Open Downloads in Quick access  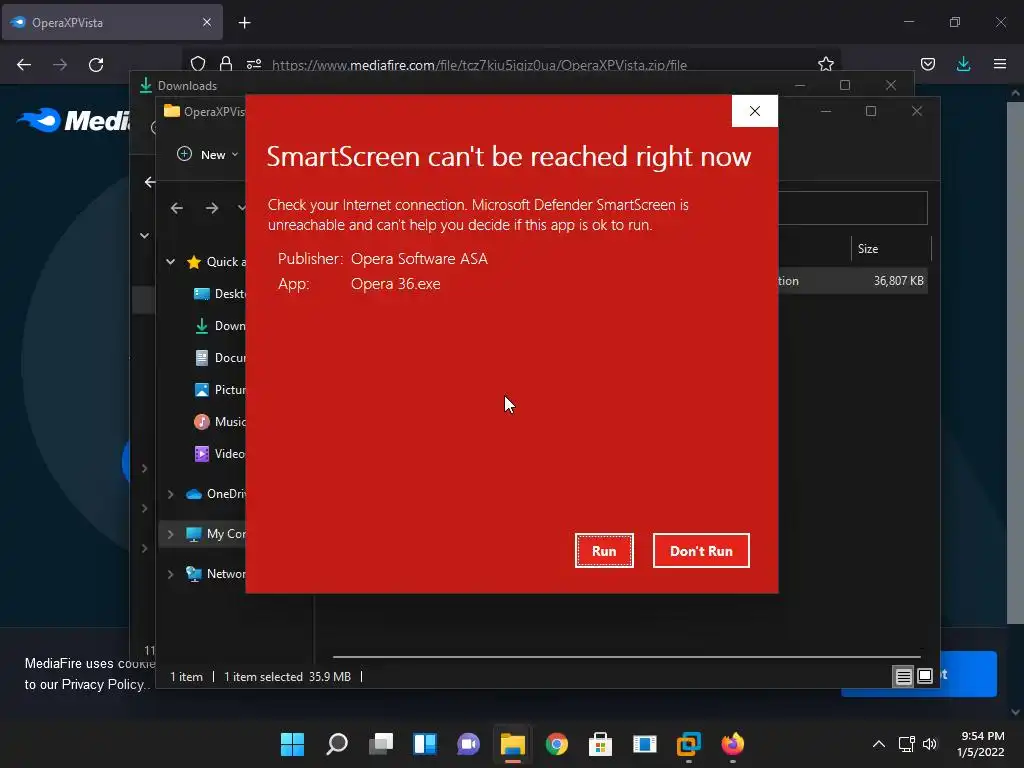tap(219, 326)
